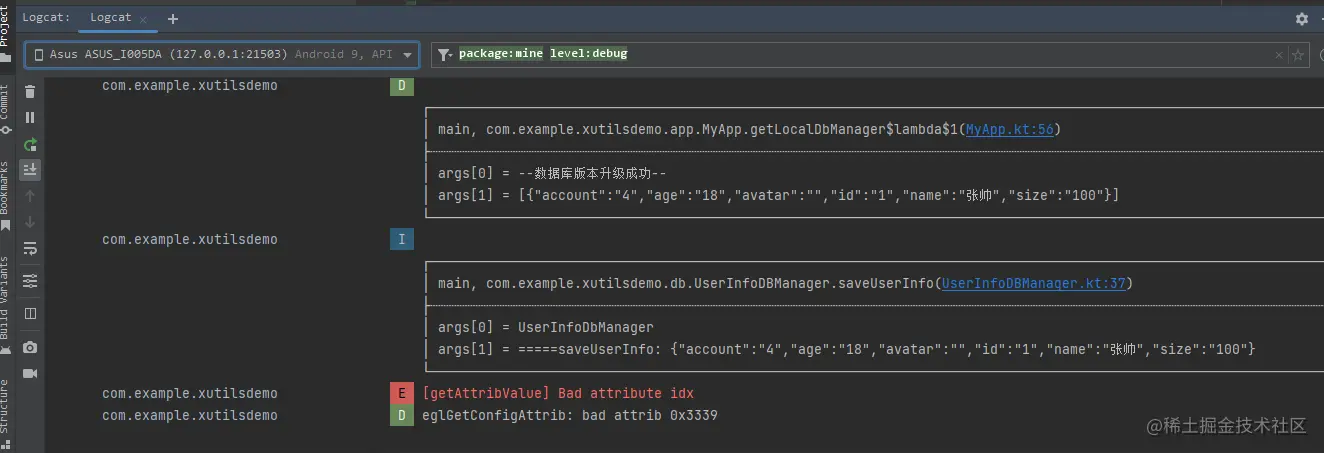The image size is (1324, 453).
Task: Clear the filter with the X icon
Action: pyautogui.click(x=1278, y=55)
